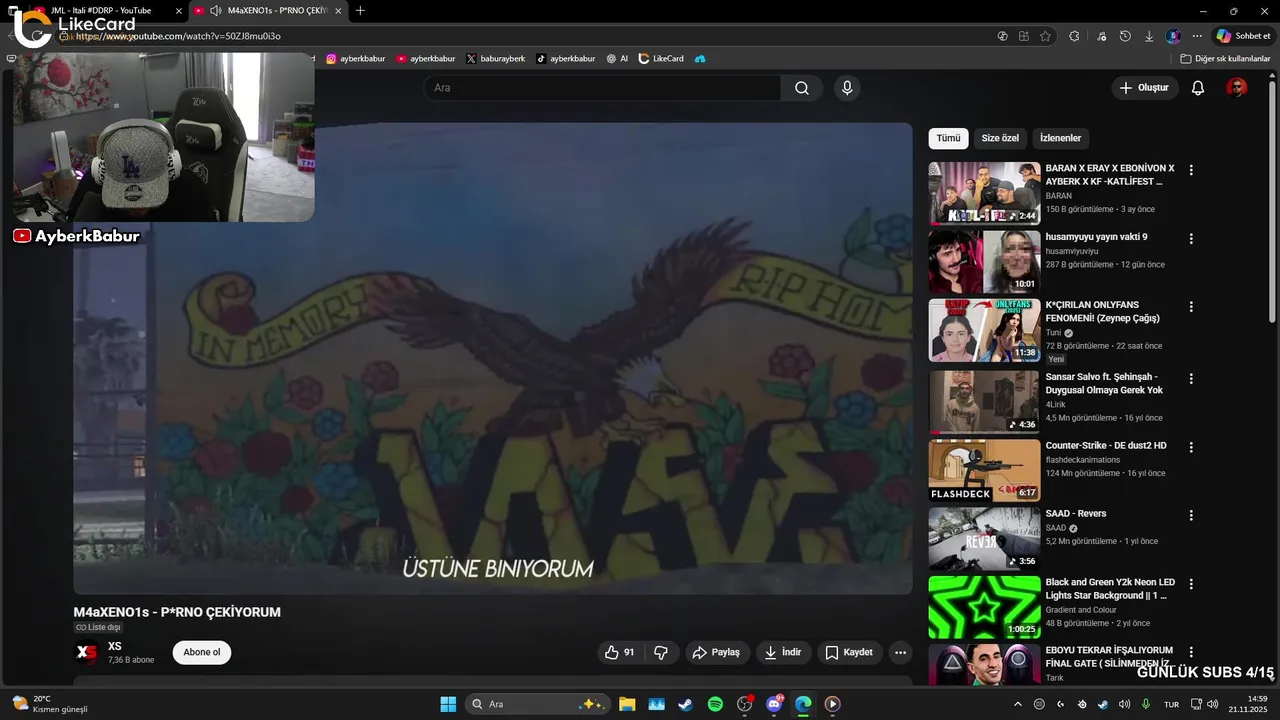Screen dimensions: 1280x720
Task: Click the İndir download button
Action: (x=783, y=652)
